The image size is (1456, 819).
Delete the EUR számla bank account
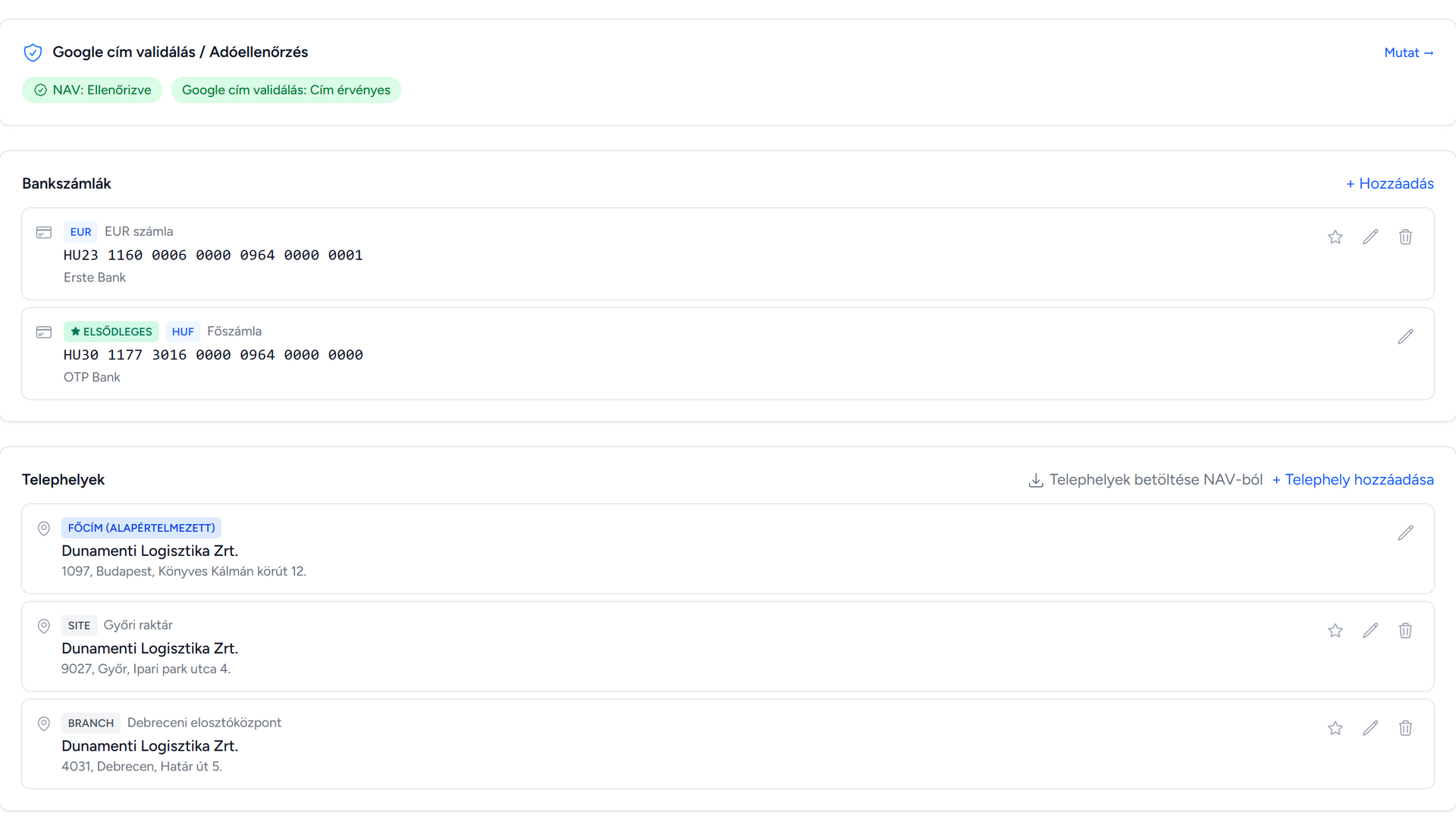[1405, 237]
